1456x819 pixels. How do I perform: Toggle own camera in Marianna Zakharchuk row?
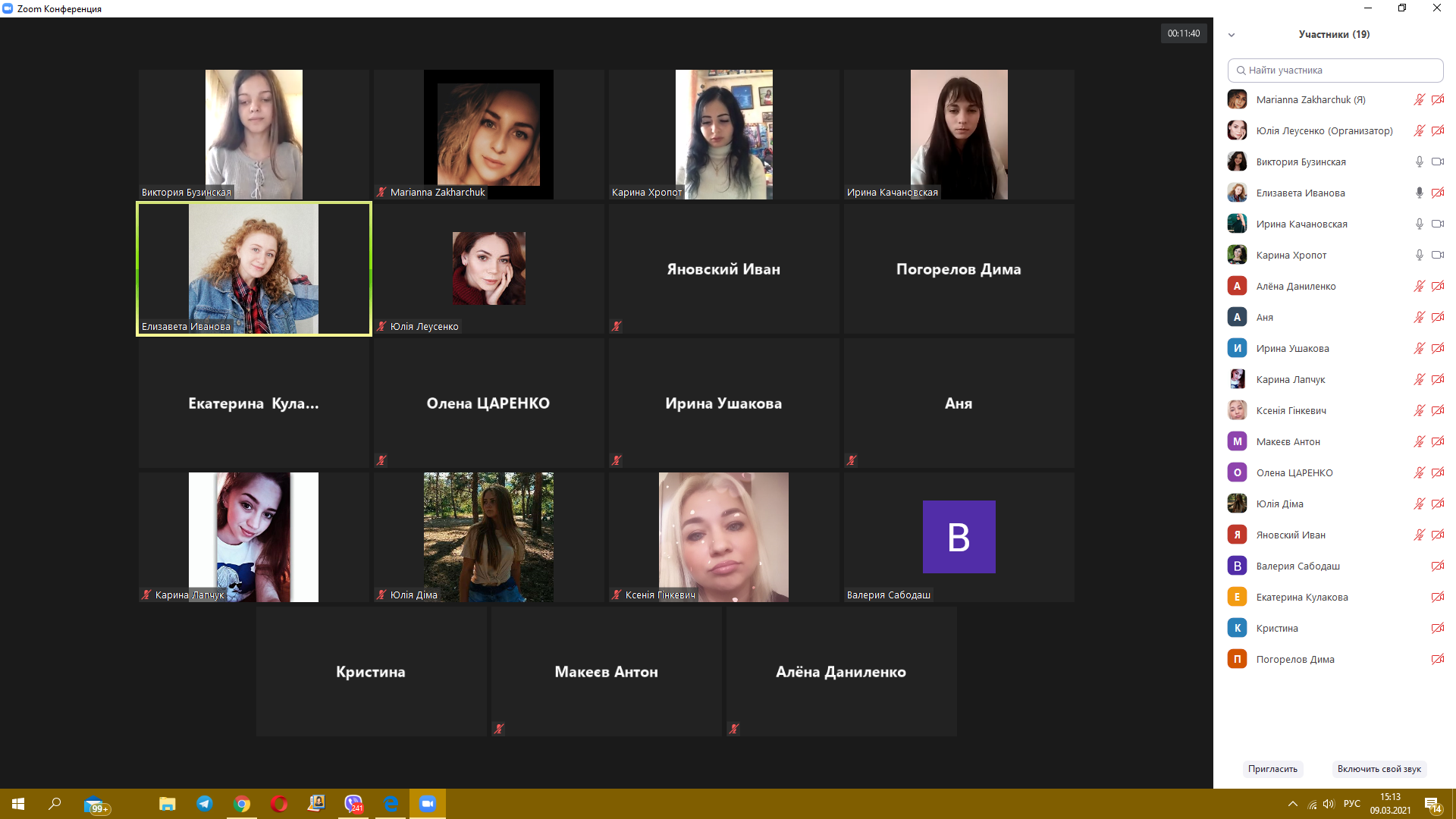click(1437, 99)
